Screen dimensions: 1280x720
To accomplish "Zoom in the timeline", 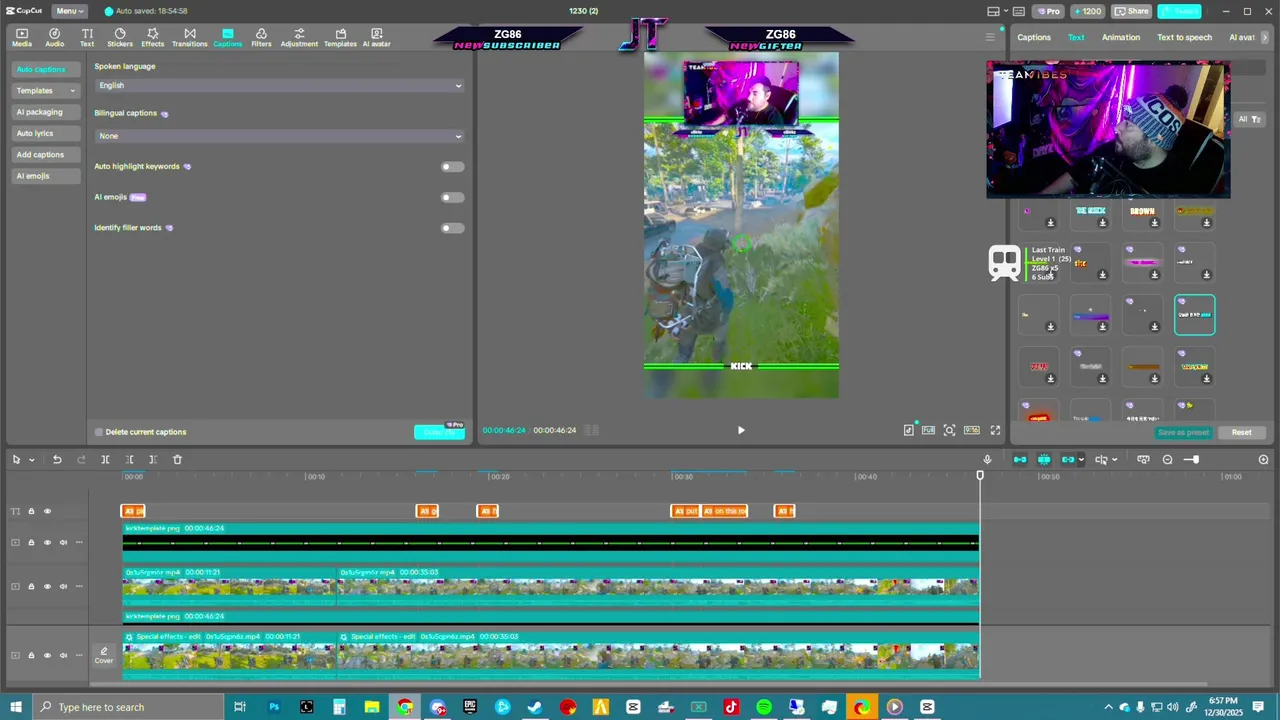I will click(1263, 459).
